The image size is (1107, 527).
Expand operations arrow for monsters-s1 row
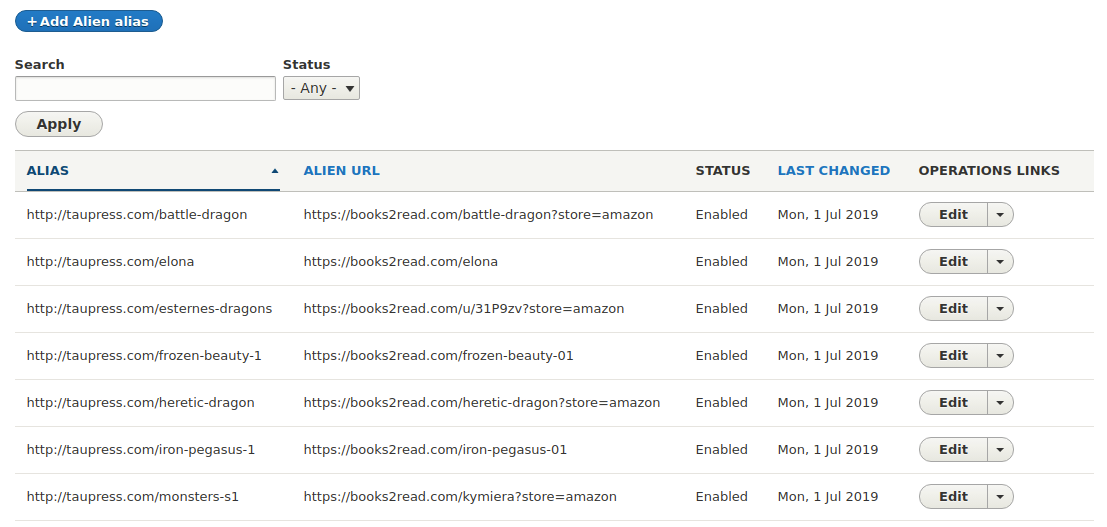[1000, 497]
